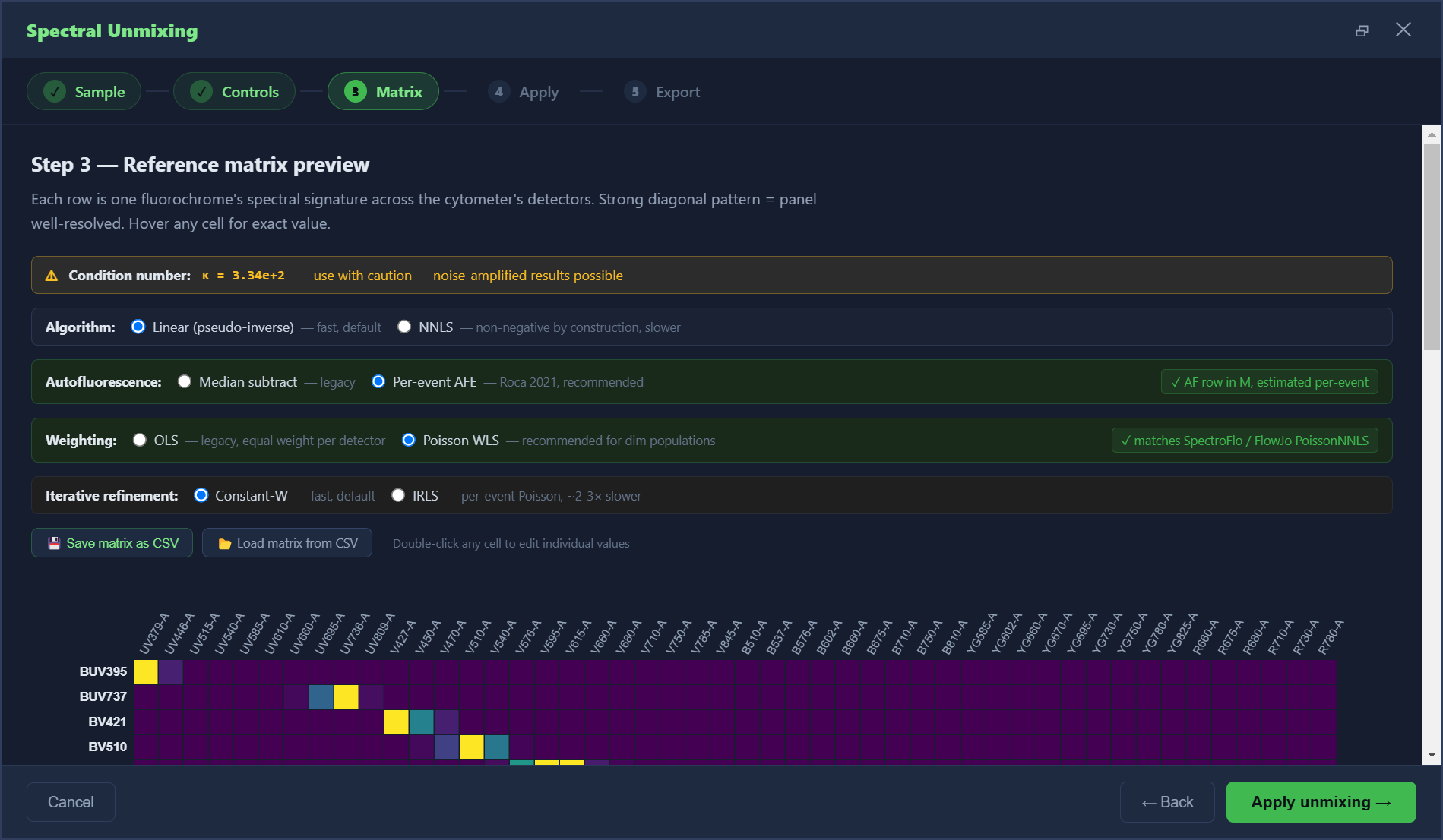Go to the Sample step

coord(84,91)
